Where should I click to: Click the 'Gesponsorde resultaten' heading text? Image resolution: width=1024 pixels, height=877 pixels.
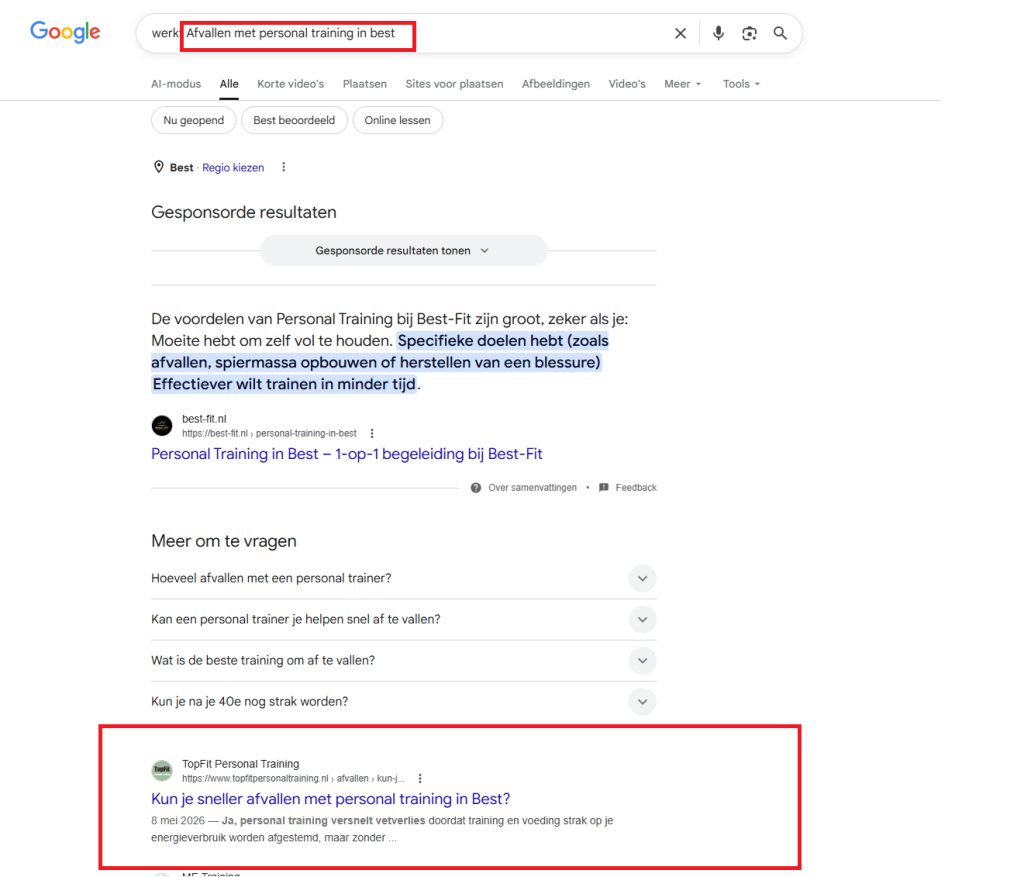click(244, 212)
